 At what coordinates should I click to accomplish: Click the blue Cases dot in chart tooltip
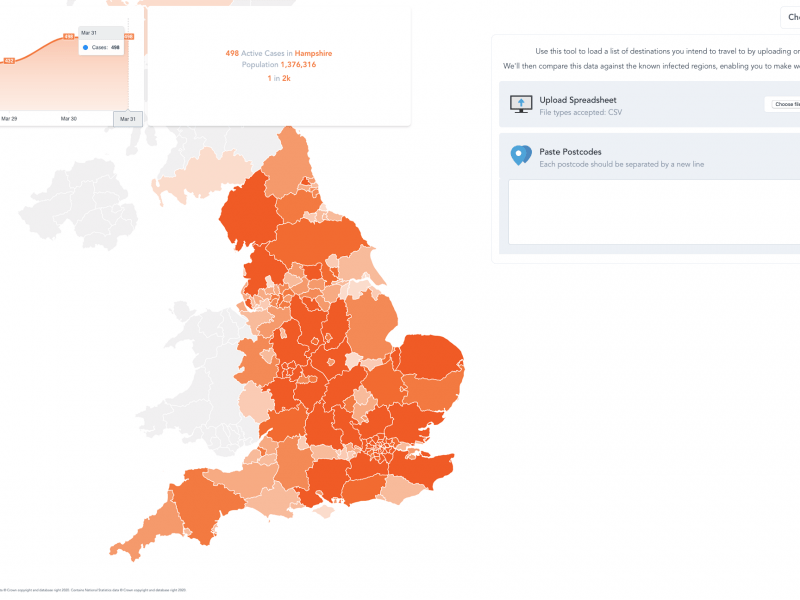tap(85, 47)
